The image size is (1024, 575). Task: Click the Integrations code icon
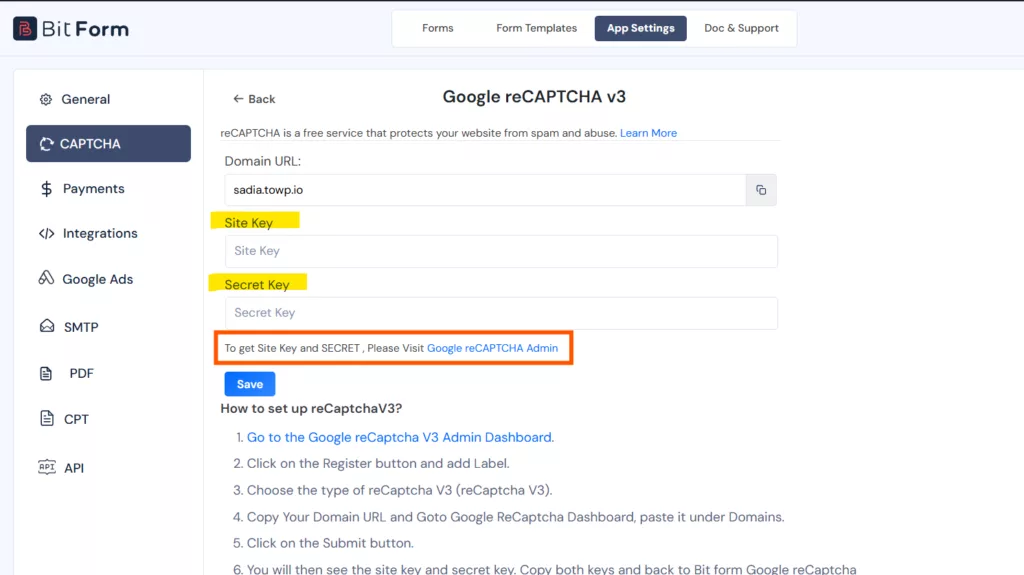(46, 233)
